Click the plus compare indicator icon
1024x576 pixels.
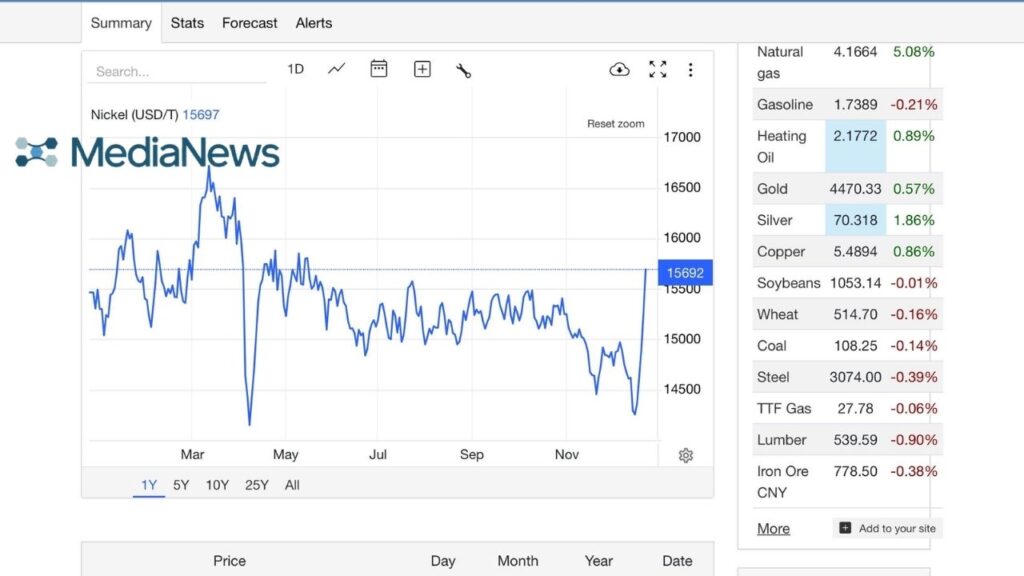(422, 69)
